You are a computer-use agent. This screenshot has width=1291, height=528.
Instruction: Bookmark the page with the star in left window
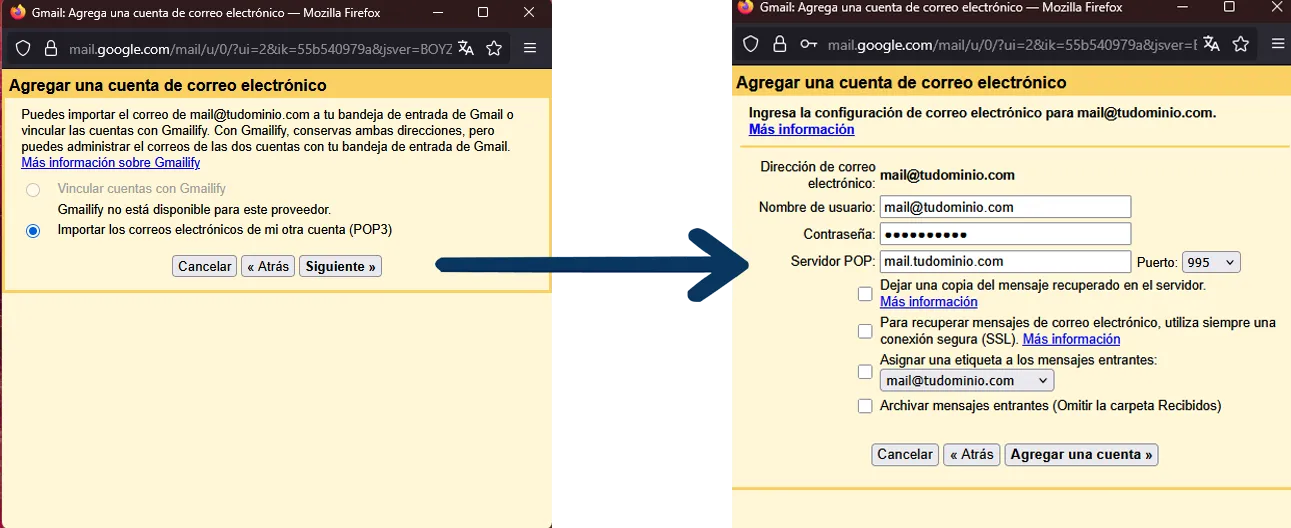[493, 48]
